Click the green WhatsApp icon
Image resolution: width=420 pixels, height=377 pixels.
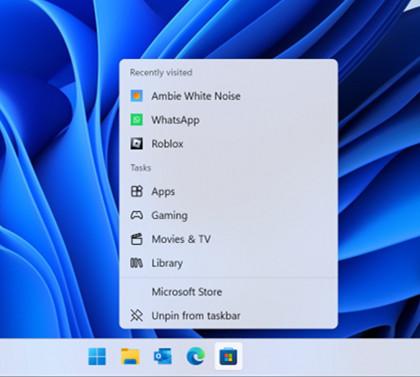click(136, 120)
